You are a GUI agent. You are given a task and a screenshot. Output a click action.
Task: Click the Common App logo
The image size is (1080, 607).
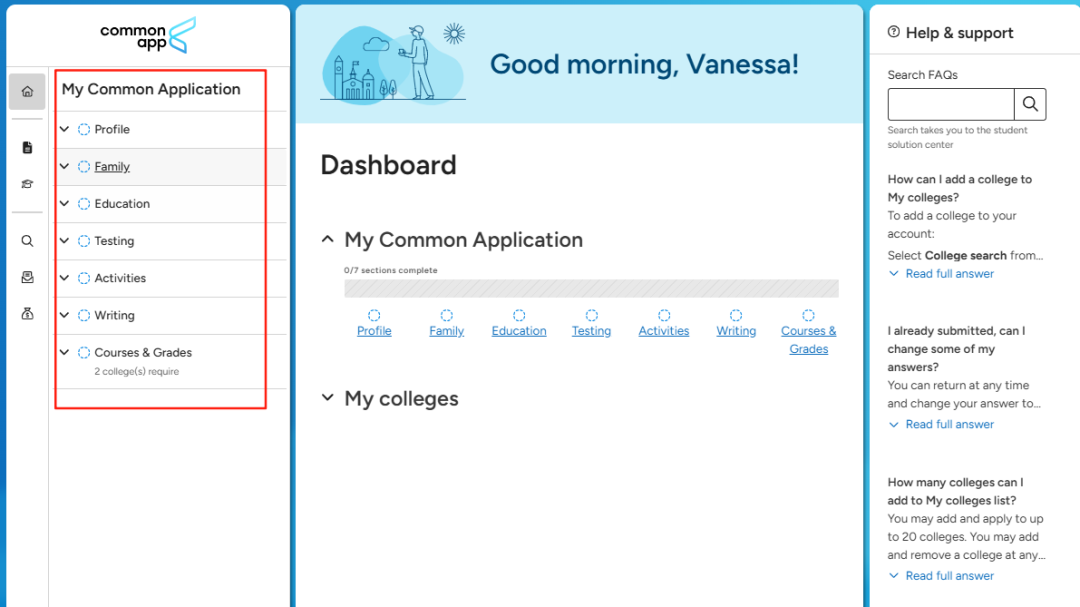point(148,34)
